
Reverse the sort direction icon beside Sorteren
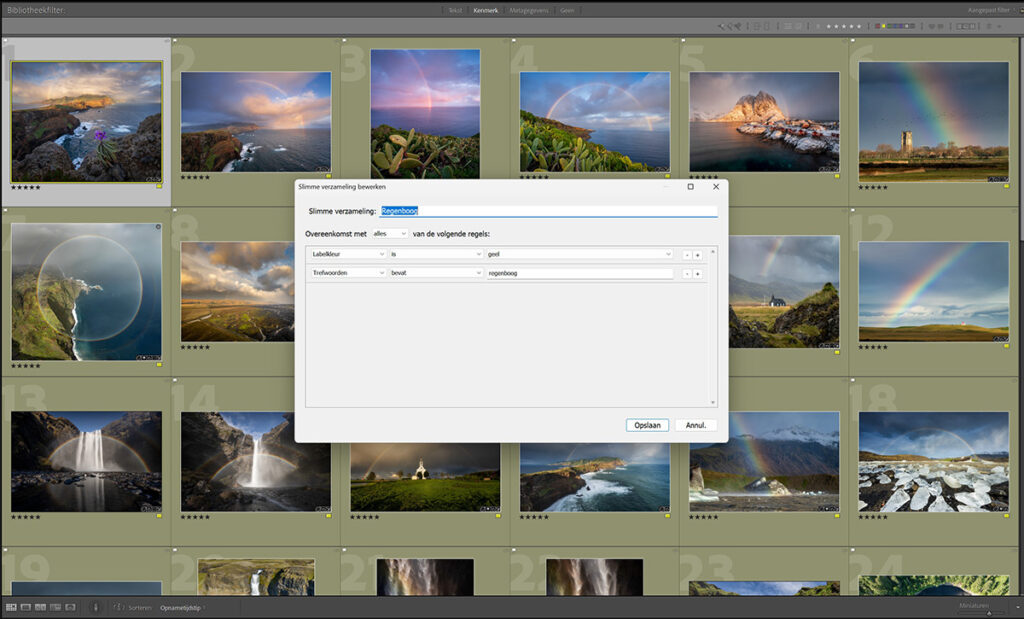(118, 607)
